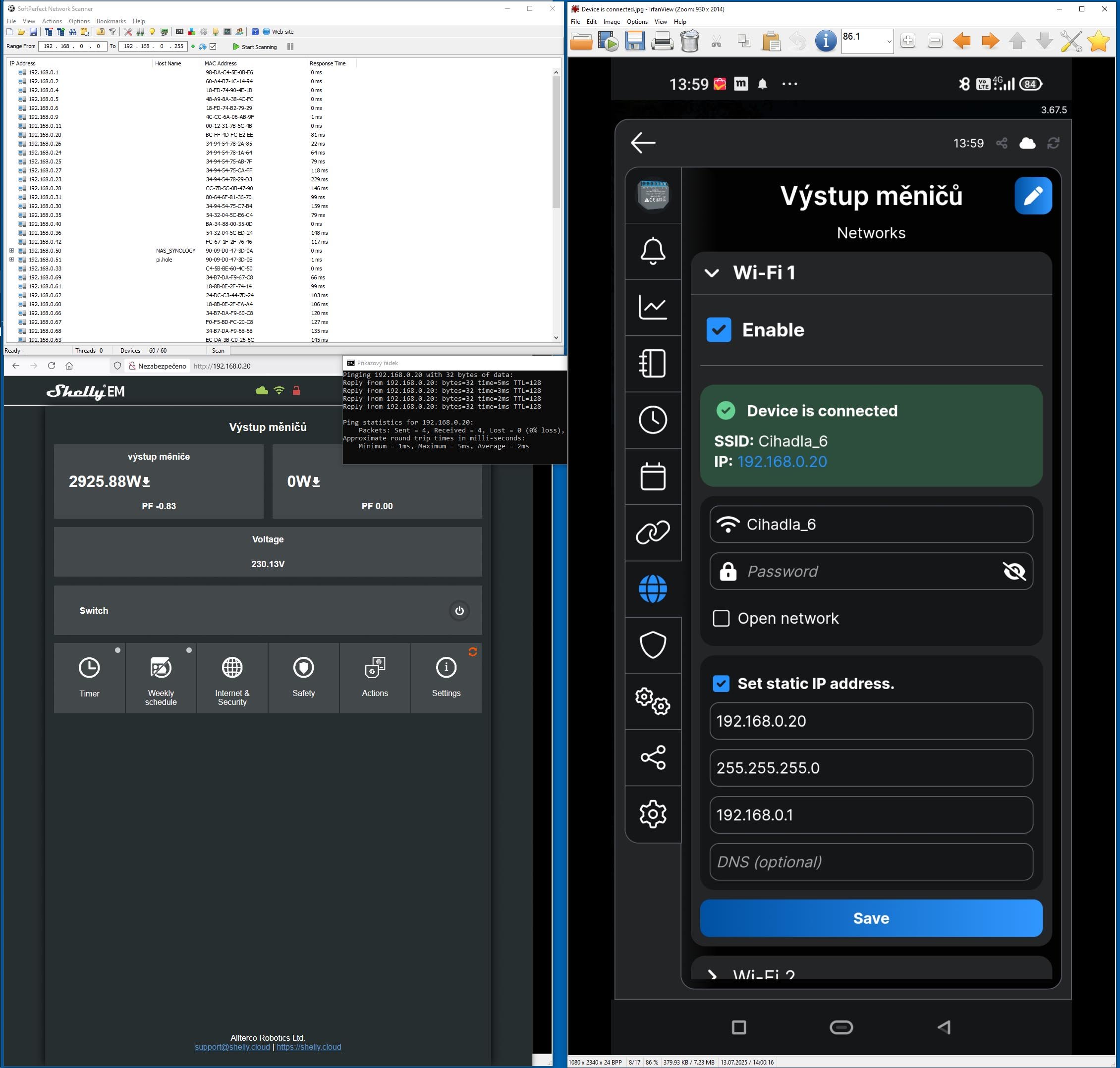1120x1068 pixels.
Task: Toggle the Shelly Switch power button
Action: [x=459, y=610]
